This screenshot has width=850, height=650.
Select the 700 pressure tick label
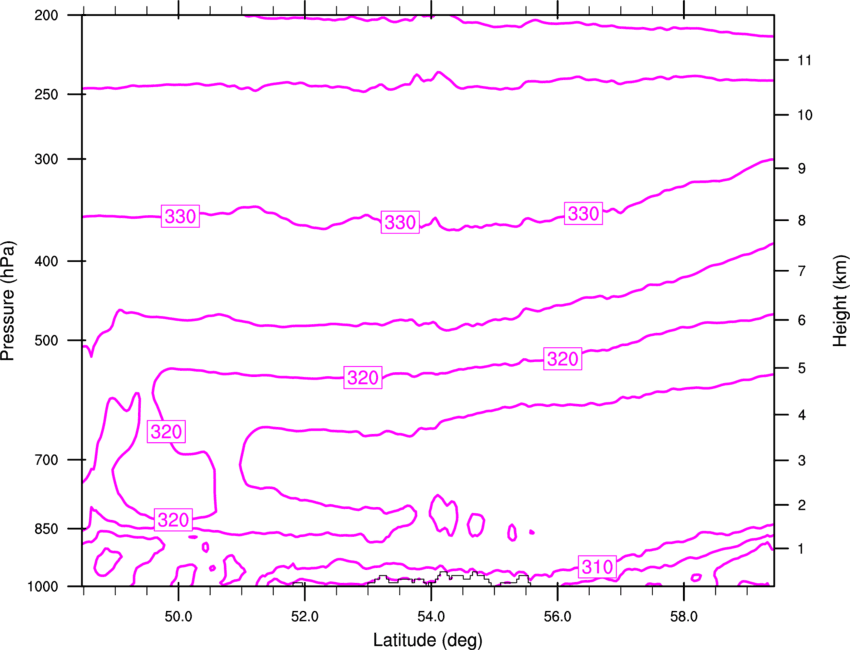pos(46,460)
